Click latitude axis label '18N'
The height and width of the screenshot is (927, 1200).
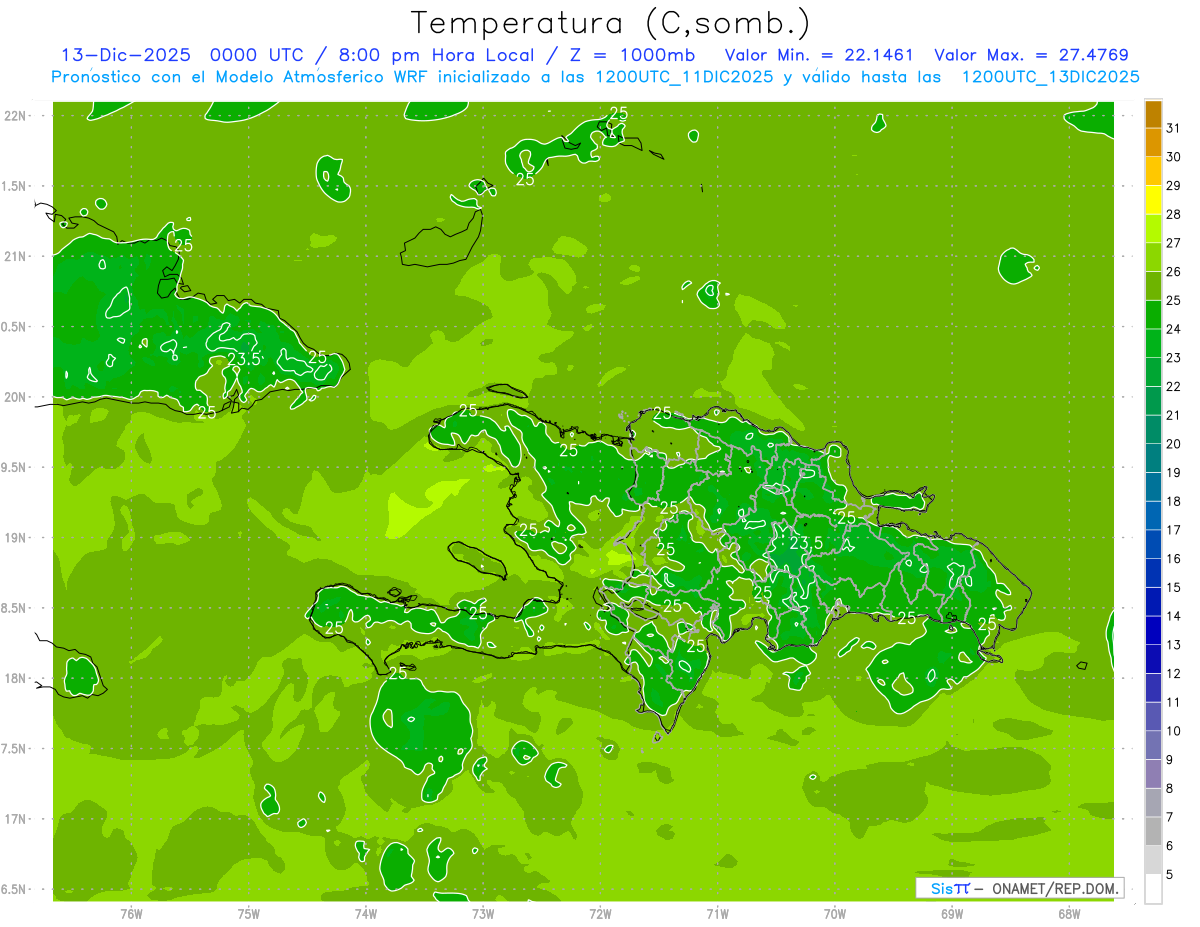coord(16,678)
